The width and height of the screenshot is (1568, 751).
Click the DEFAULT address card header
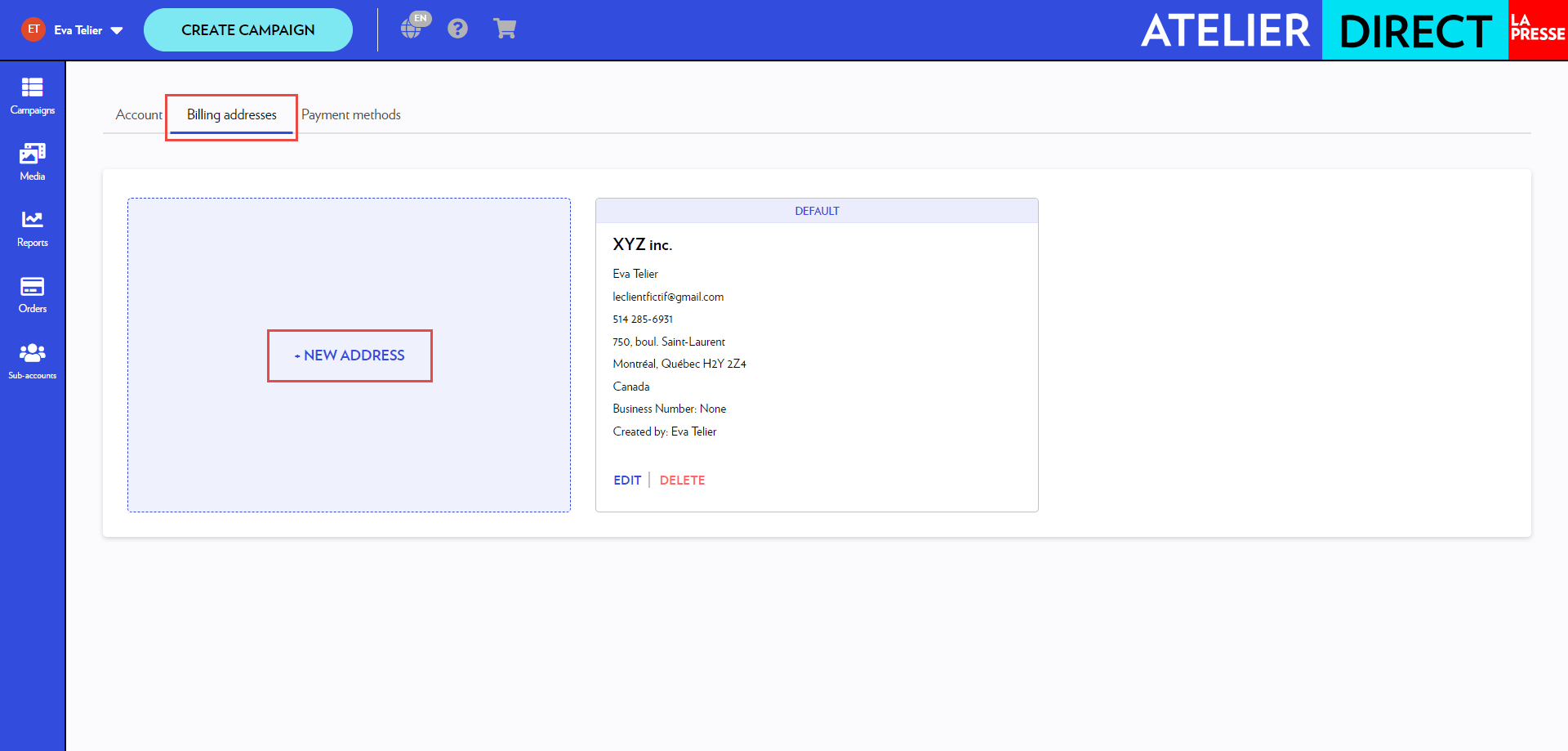[817, 211]
